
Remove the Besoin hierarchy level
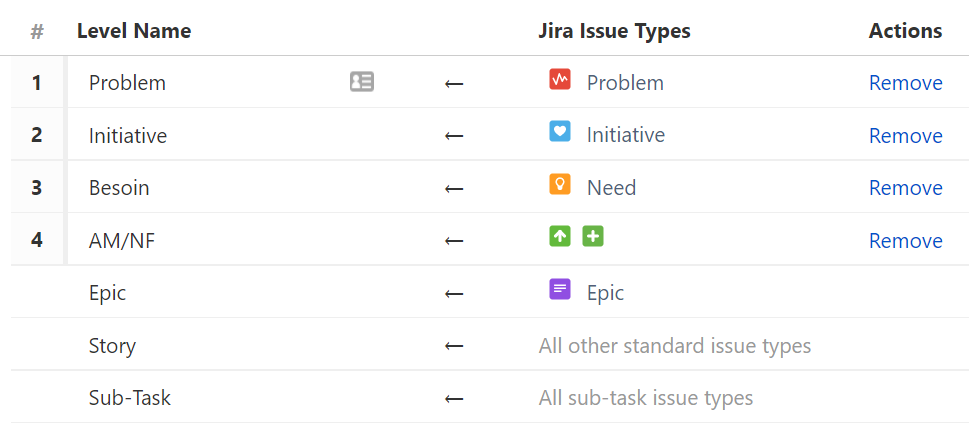(x=905, y=188)
